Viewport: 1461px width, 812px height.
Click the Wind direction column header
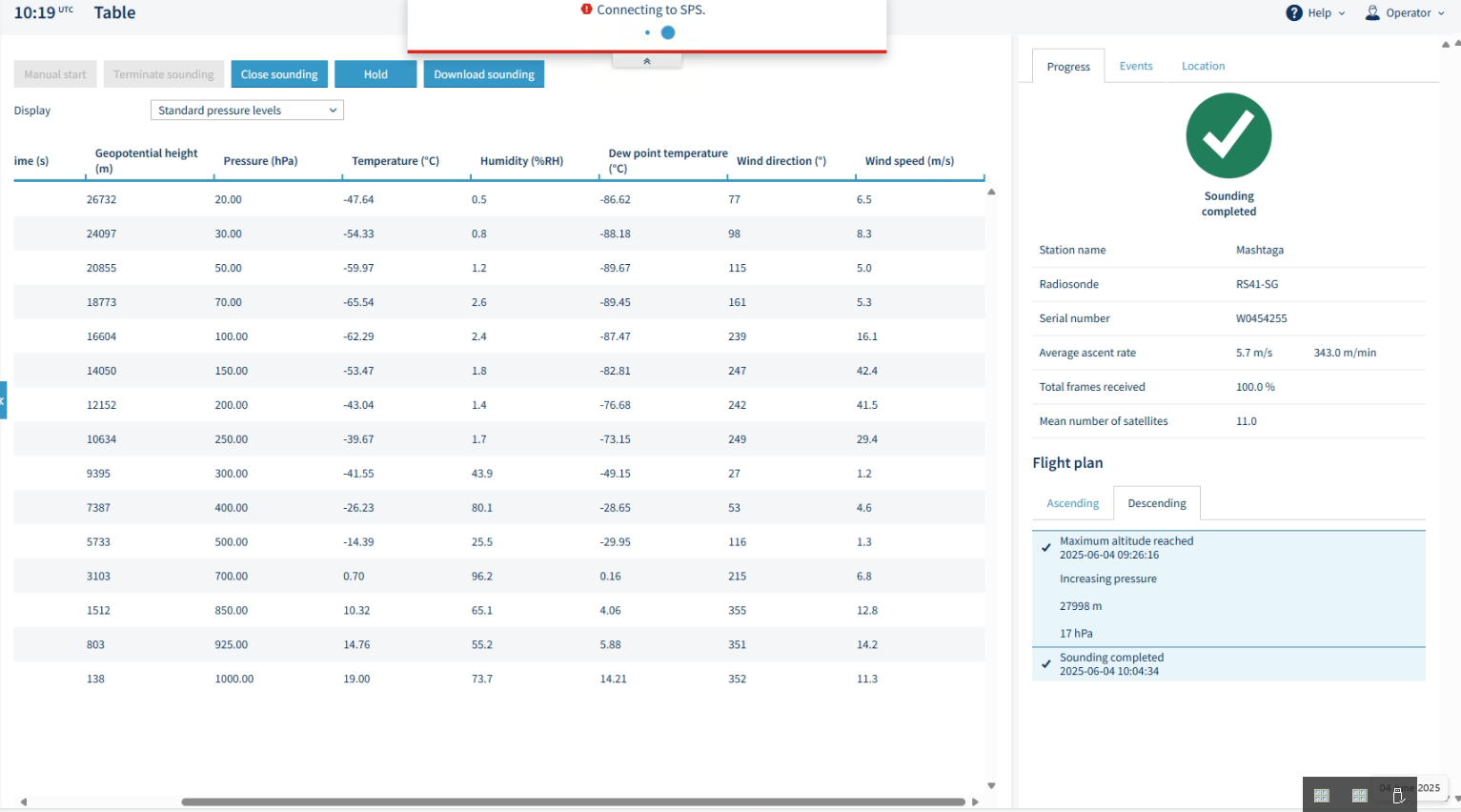pos(781,161)
